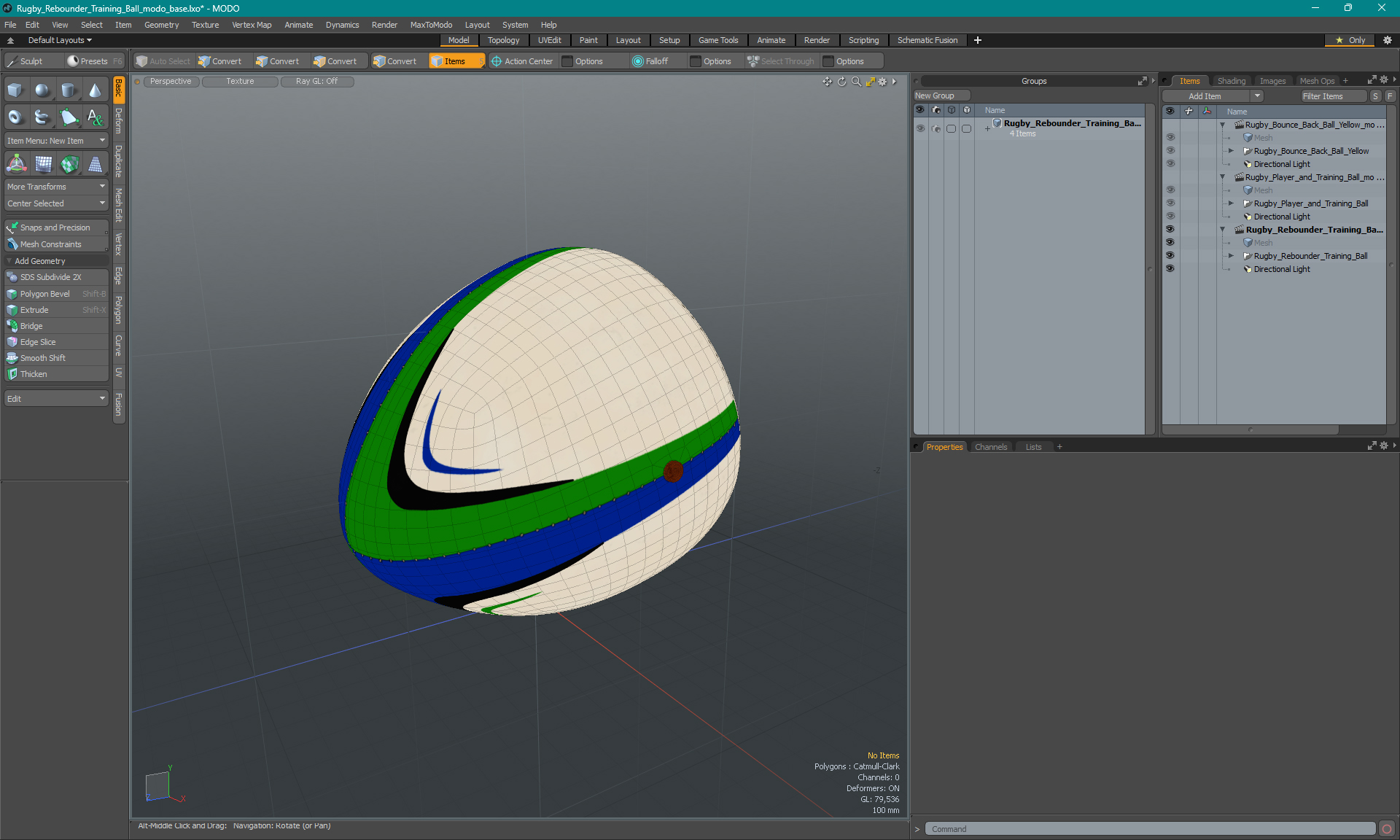Screen dimensions: 1400x840
Task: Open Default Layouts dropdown
Action: pyautogui.click(x=60, y=40)
